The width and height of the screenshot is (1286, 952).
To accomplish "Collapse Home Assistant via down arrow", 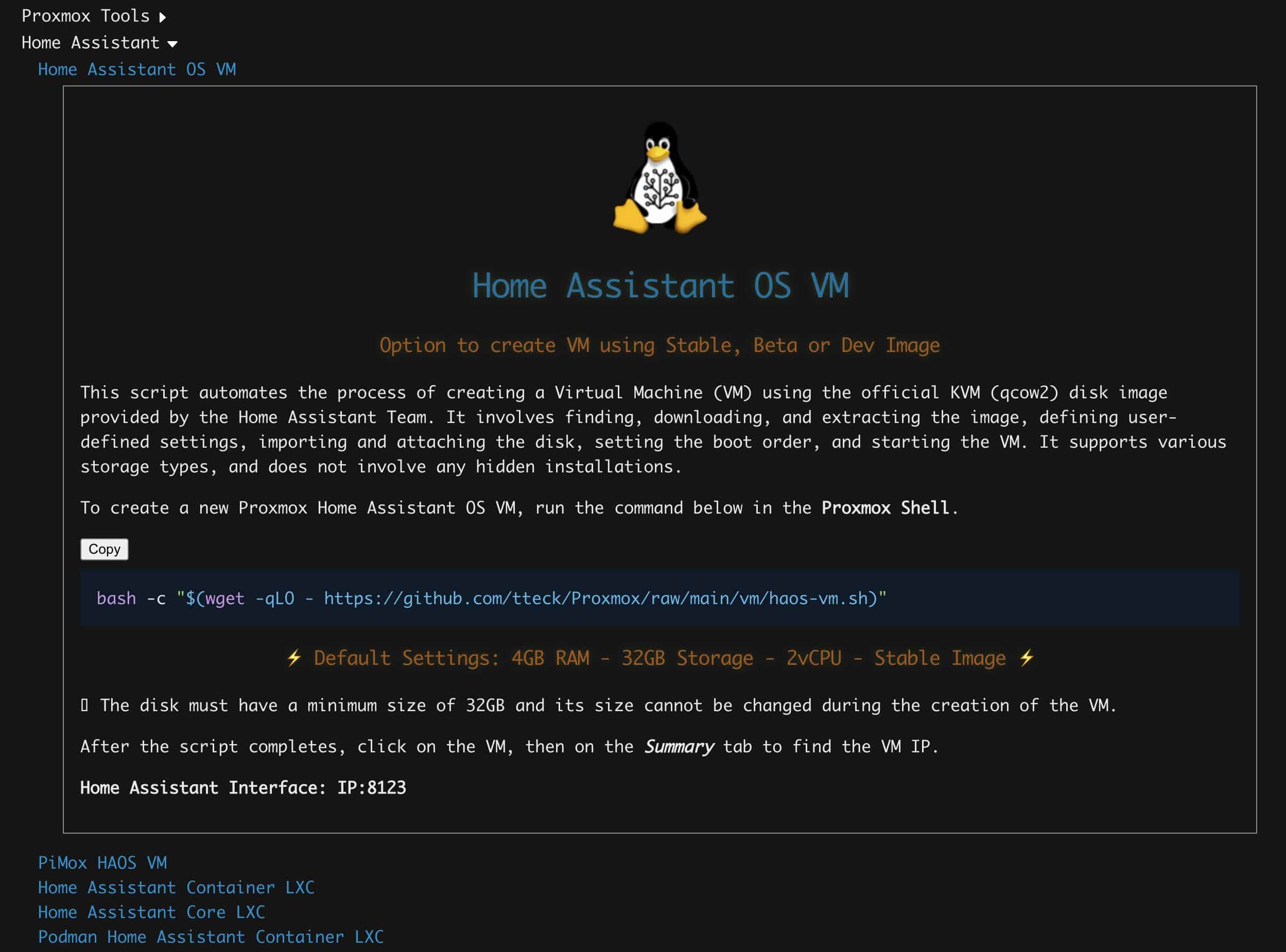I will pos(172,44).
